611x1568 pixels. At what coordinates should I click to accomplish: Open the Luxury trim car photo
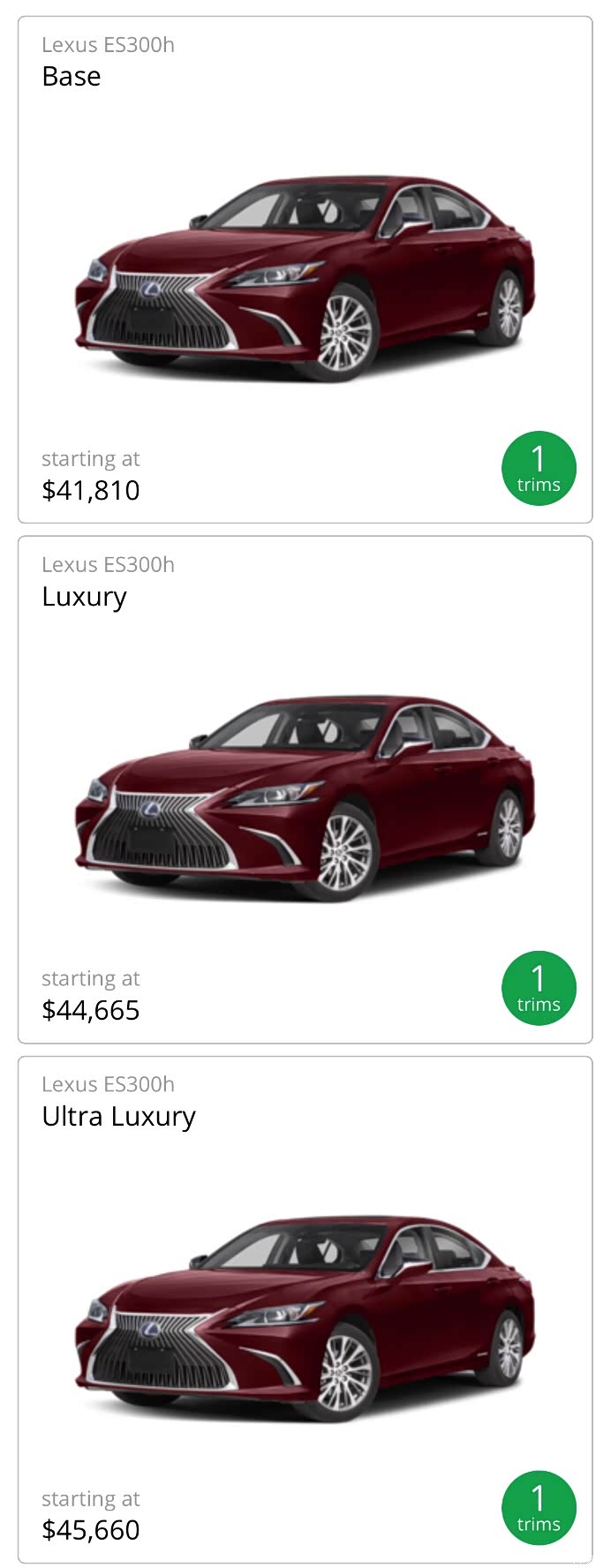click(305, 798)
